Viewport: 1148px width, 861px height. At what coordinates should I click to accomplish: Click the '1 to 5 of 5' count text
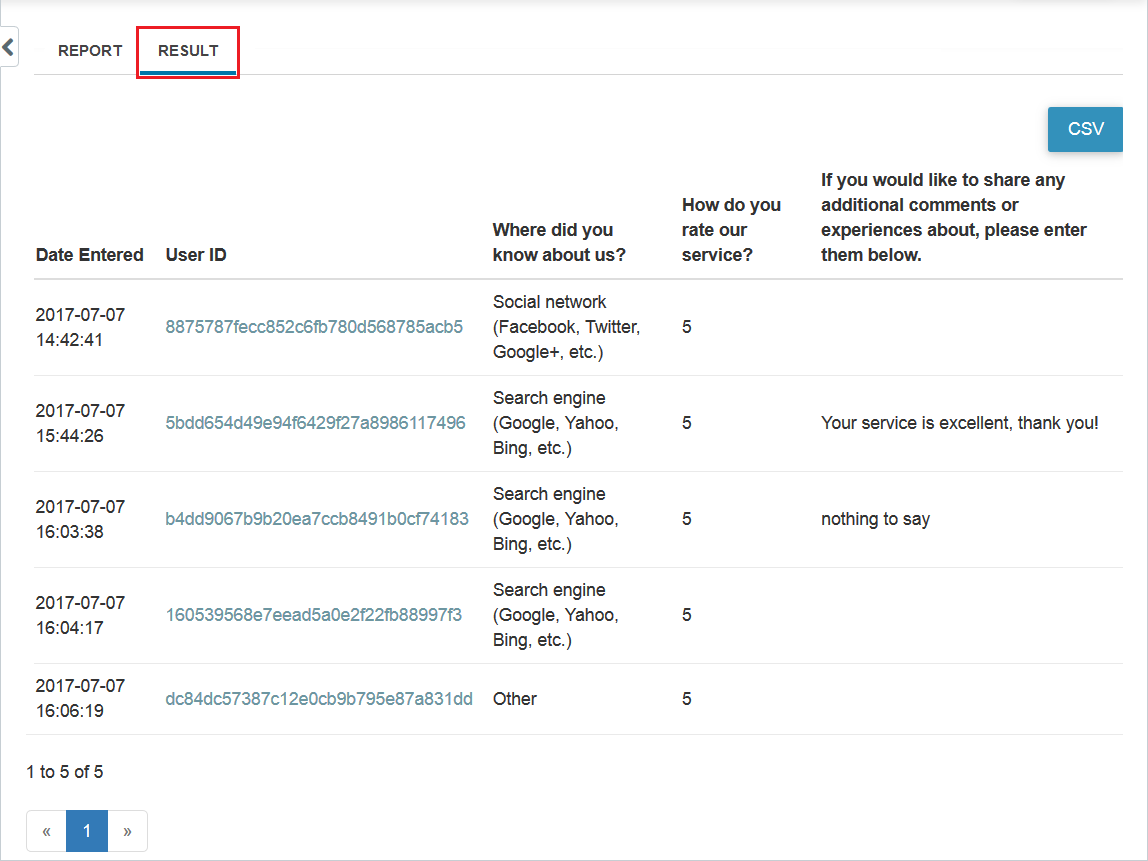(x=65, y=772)
